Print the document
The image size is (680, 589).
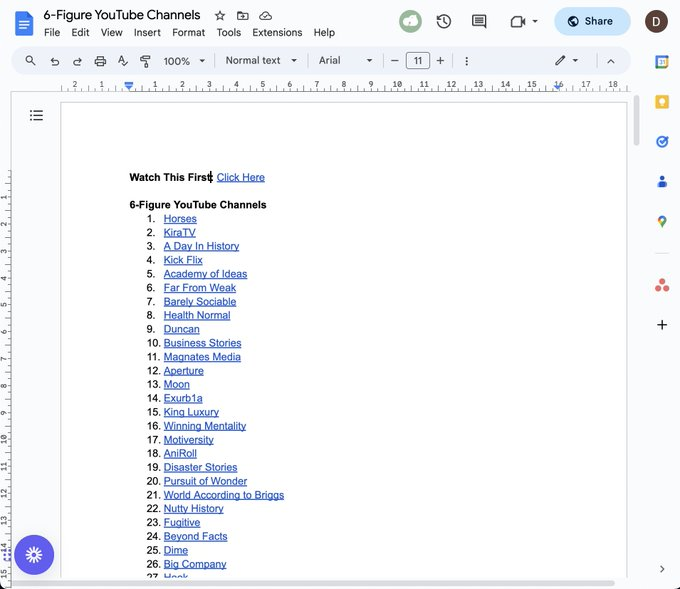point(100,61)
